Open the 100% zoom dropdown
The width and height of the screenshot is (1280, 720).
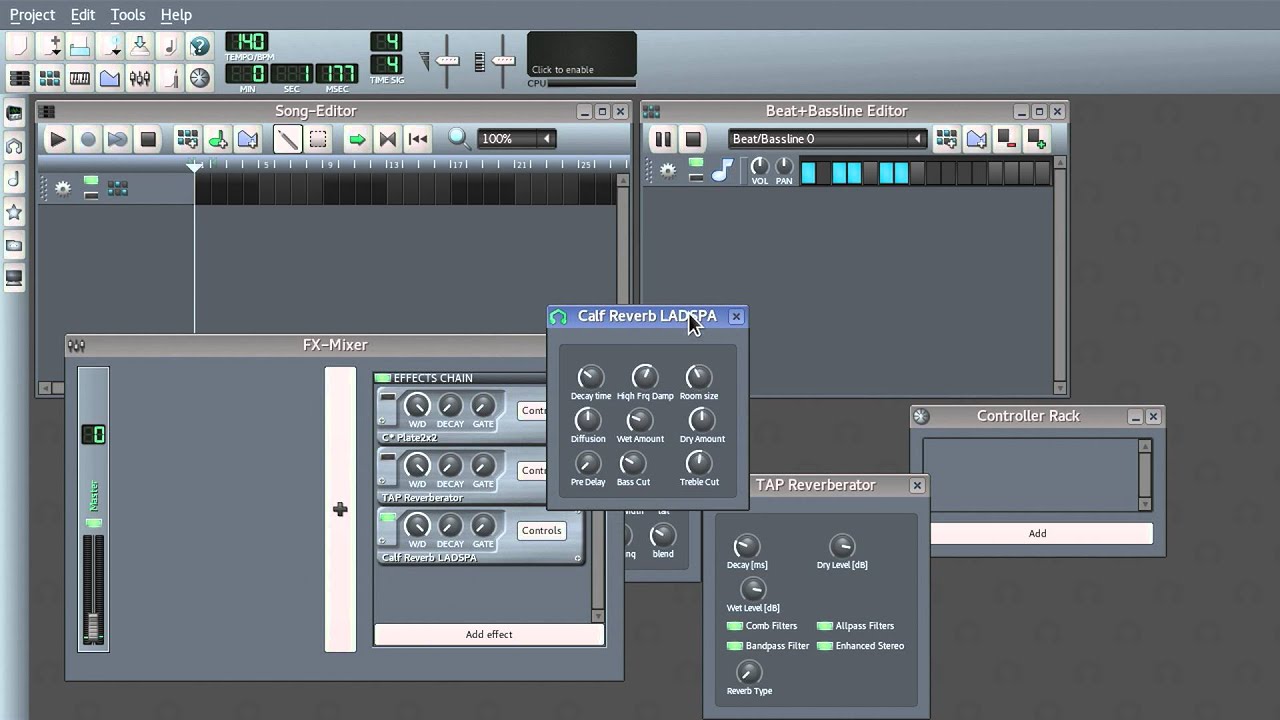point(516,139)
